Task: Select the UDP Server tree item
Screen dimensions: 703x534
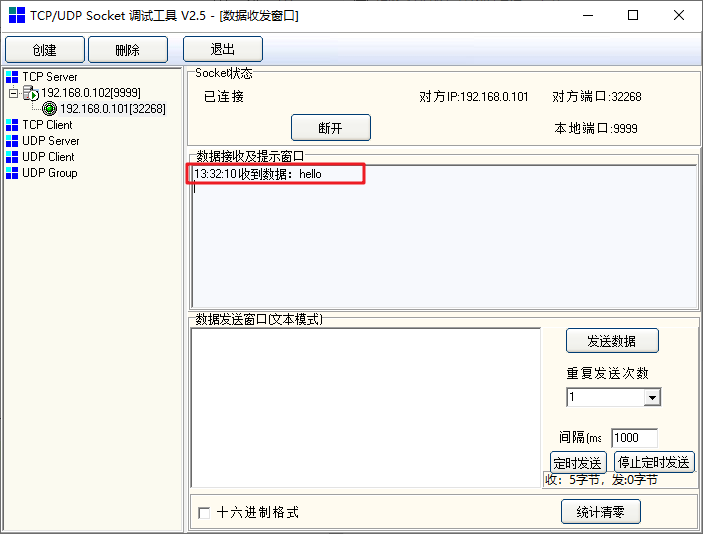Action: pos(51,141)
